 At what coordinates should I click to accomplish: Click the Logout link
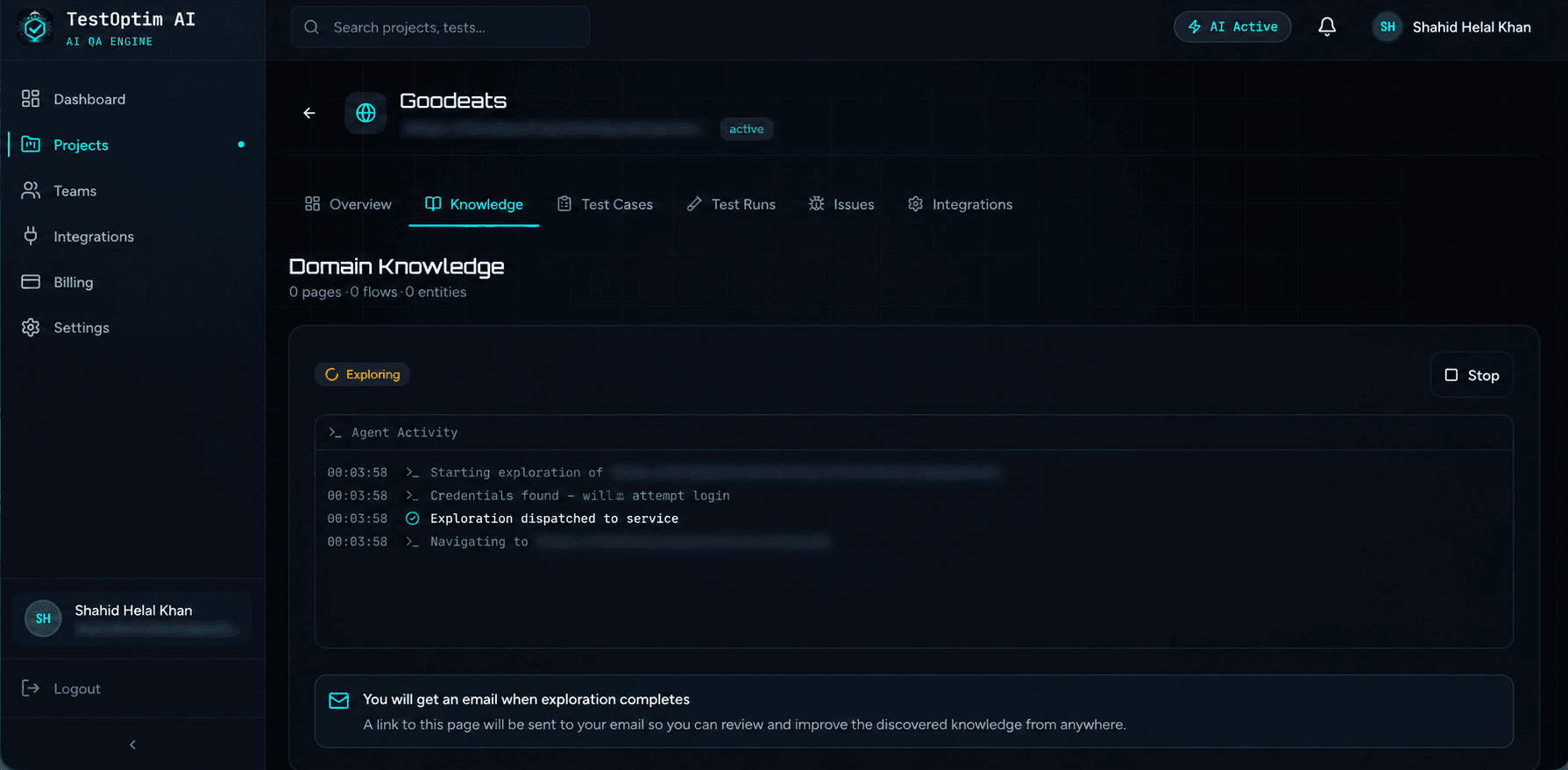point(76,689)
